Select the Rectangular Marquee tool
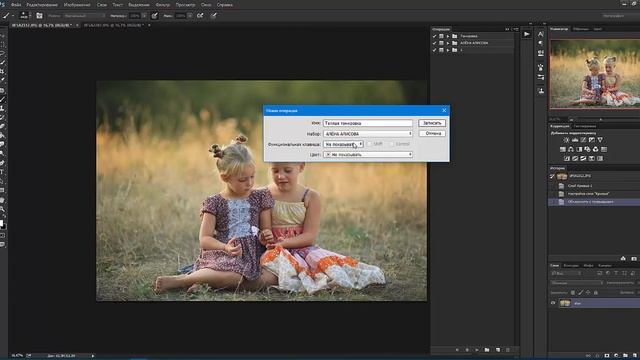 coord(2,44)
